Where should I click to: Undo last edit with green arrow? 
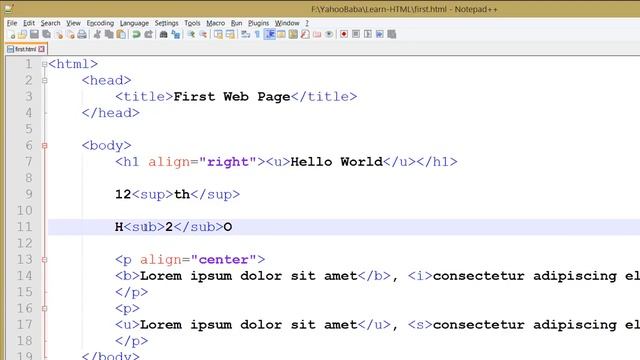[x=136, y=34]
